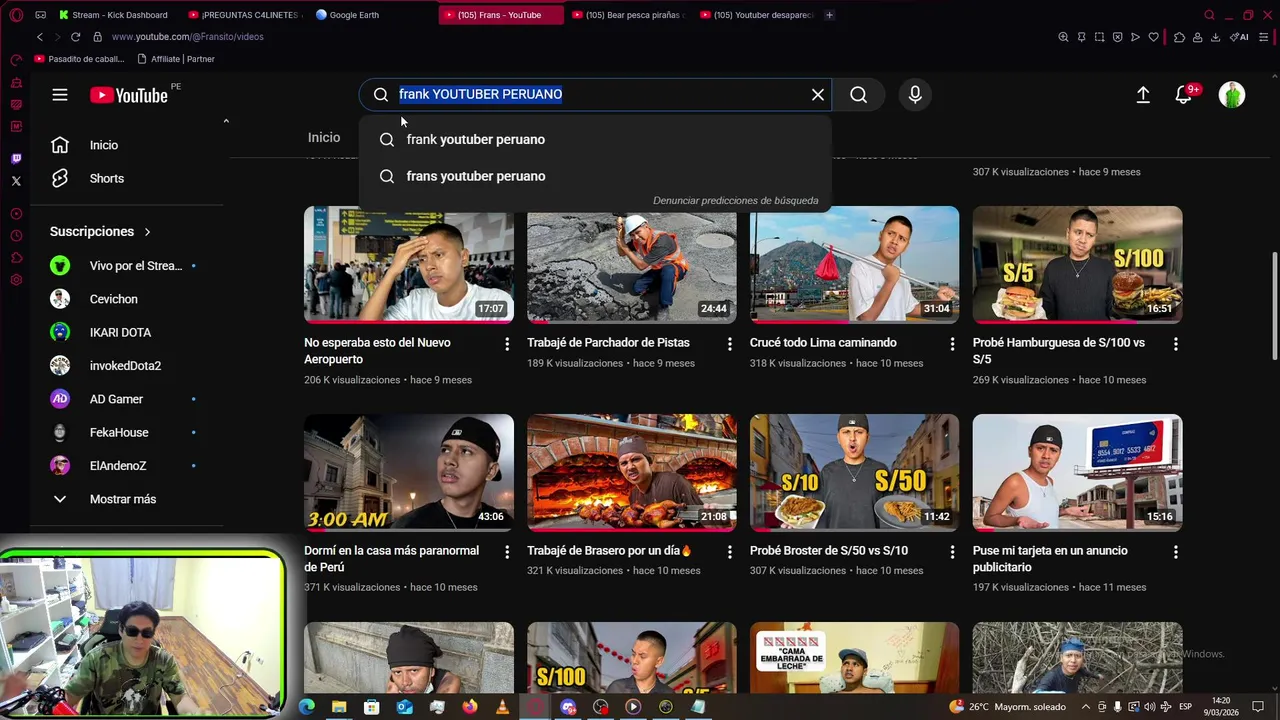1280x720 pixels.
Task: Open Firefox from the taskbar
Action: click(470, 707)
